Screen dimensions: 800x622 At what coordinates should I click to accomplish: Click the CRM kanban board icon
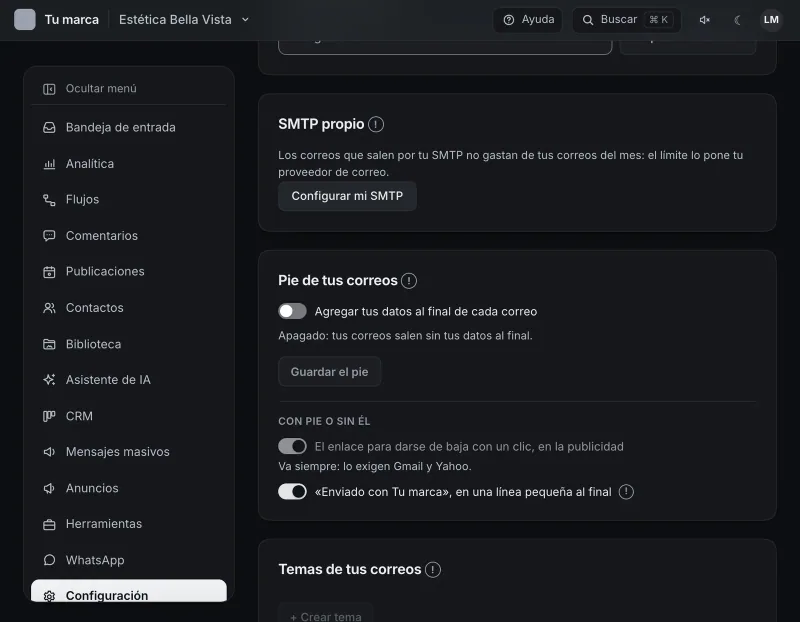click(49, 416)
